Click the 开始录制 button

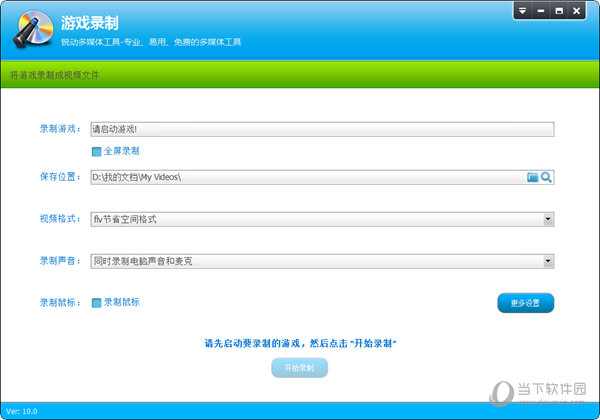click(299, 368)
